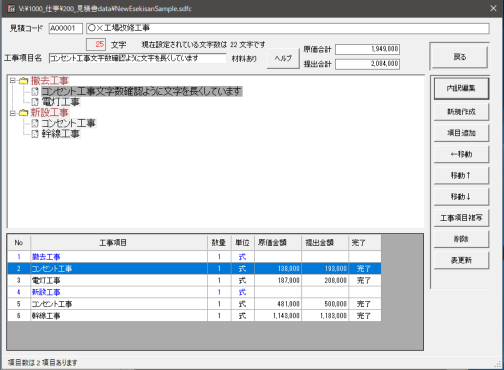The image size is (504, 370).
Task: Click the status bar text 項目数は2項目あります
Action: pos(42,362)
